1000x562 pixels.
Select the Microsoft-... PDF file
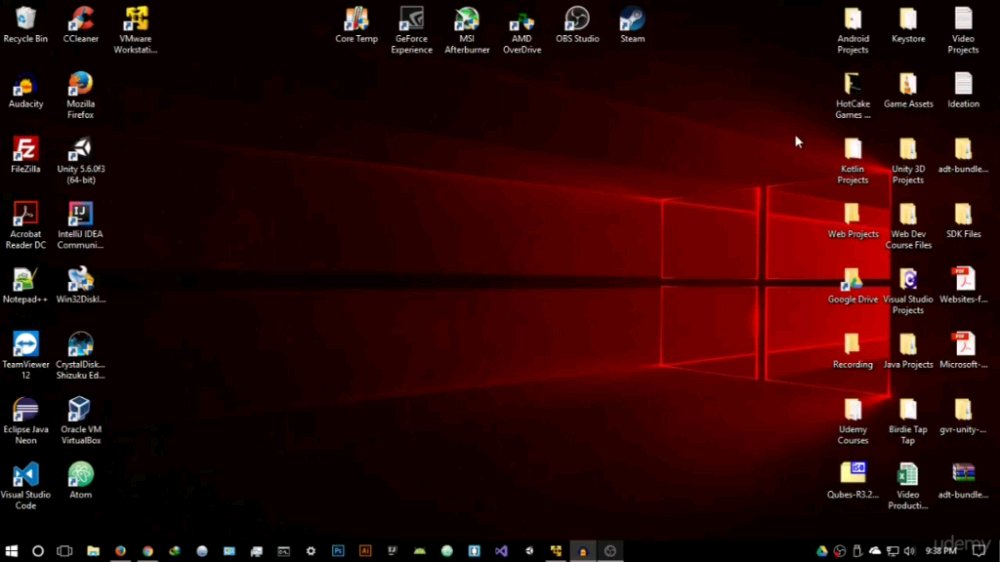963,351
